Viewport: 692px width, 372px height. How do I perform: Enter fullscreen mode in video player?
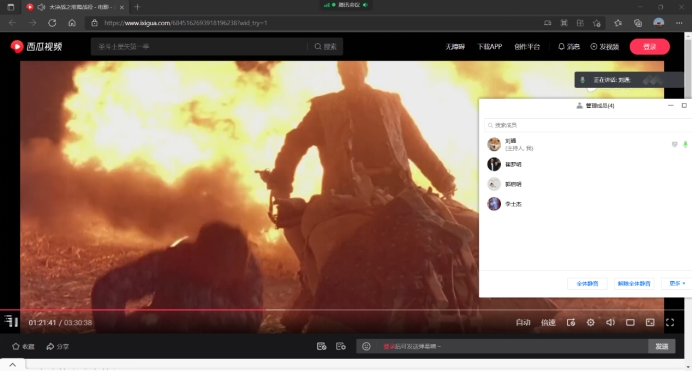pos(670,323)
